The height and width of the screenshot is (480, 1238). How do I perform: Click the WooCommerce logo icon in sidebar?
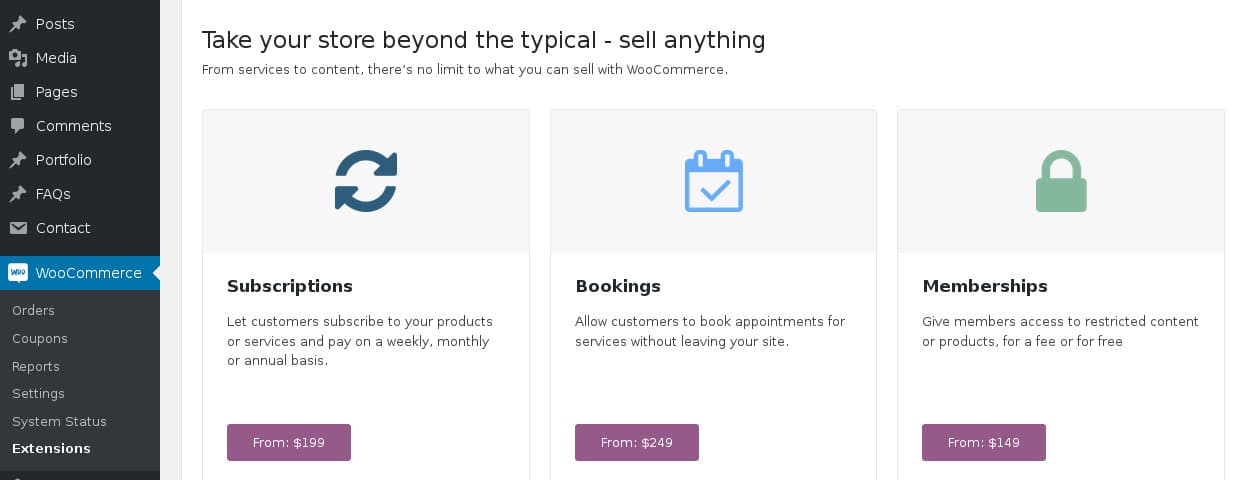coord(18,273)
